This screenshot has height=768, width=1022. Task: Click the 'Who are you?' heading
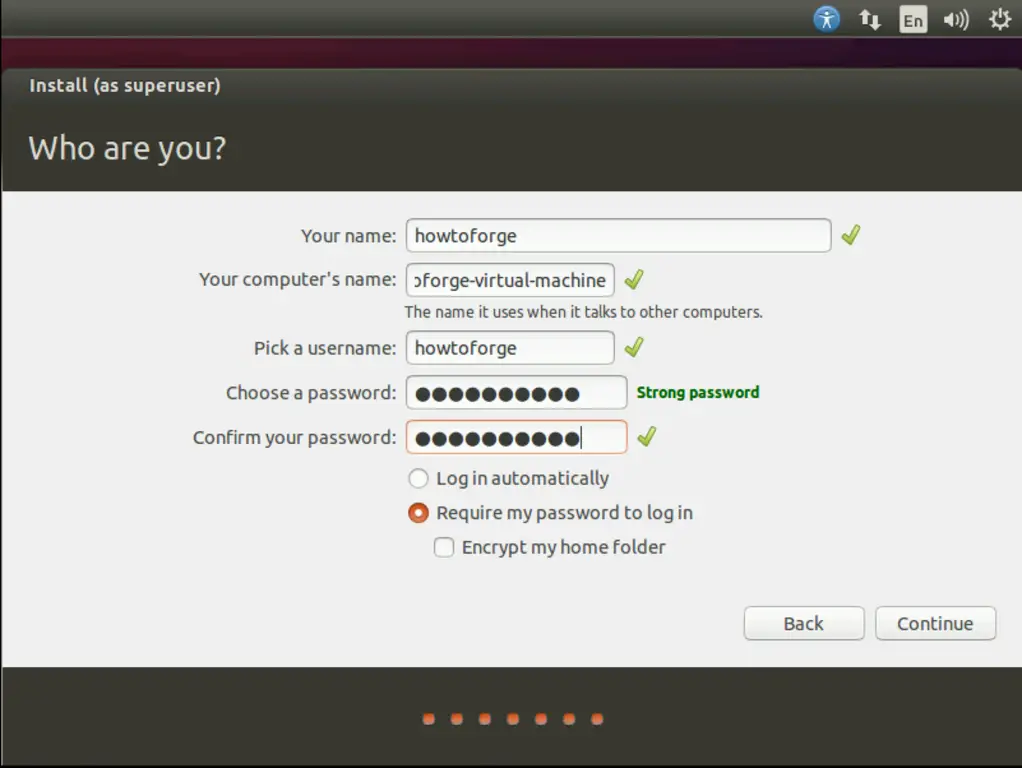click(127, 148)
